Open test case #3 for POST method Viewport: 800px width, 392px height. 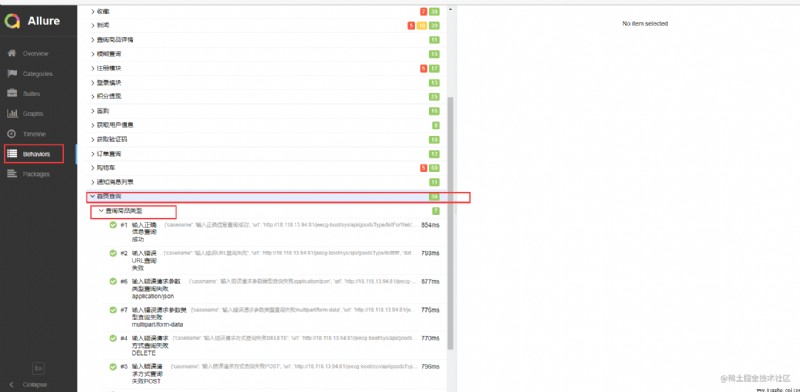274,374
